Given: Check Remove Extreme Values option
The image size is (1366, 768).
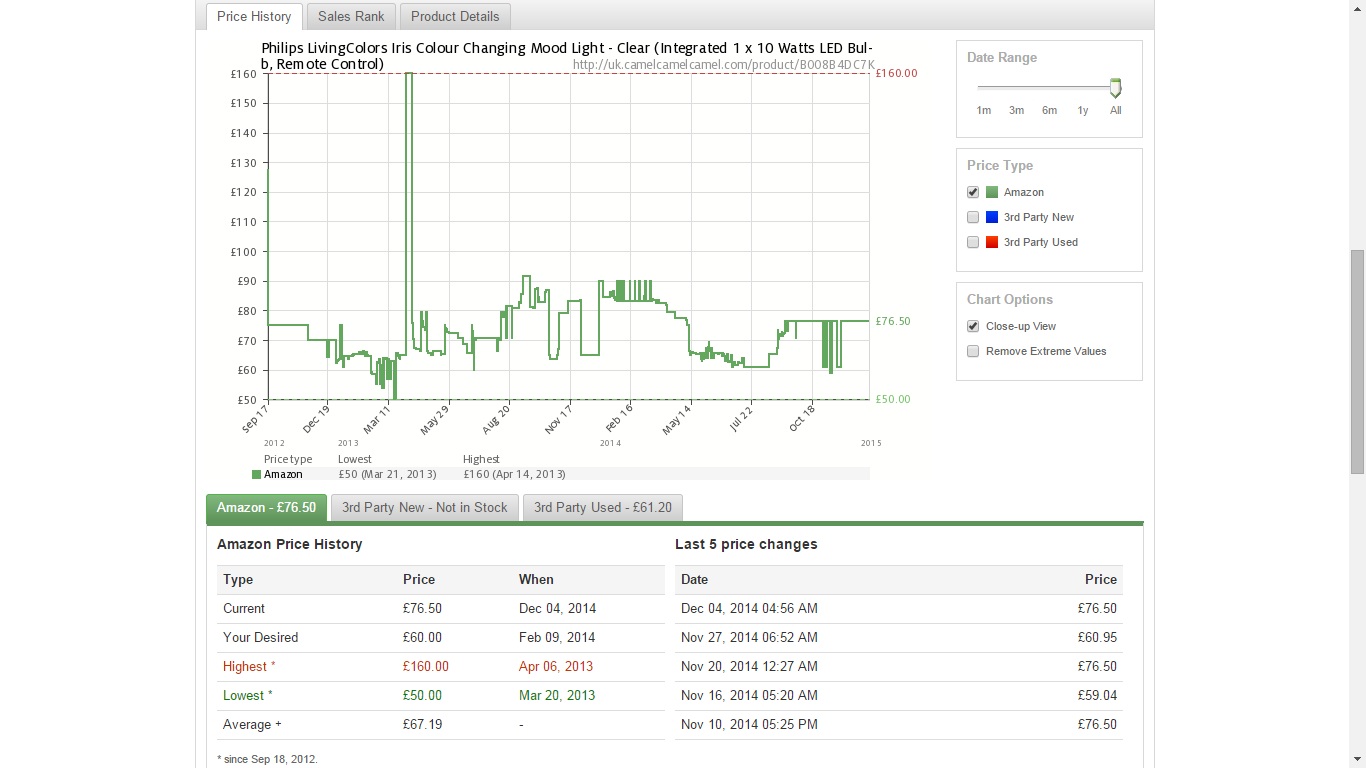Looking at the screenshot, I should click(x=973, y=351).
